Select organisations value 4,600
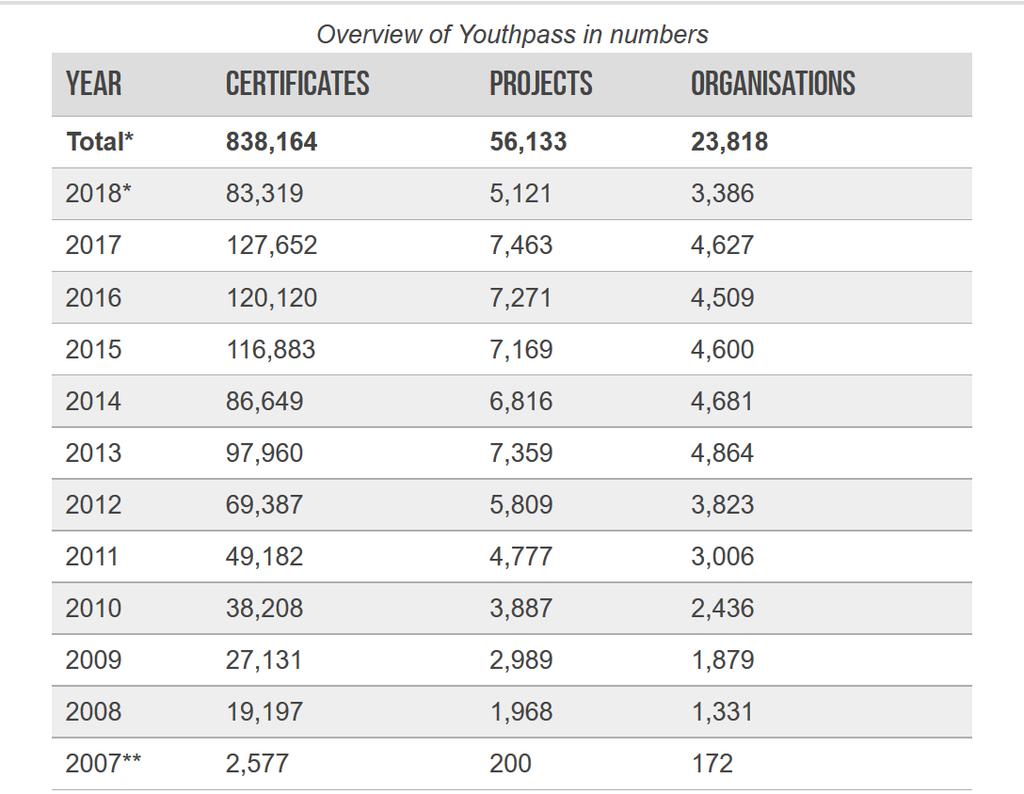 point(722,349)
